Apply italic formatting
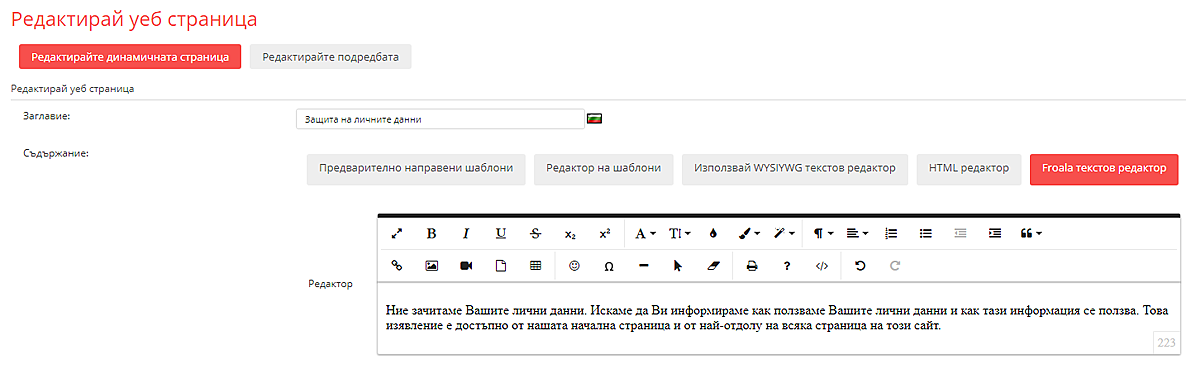This screenshot has height=383, width=1186. pos(466,234)
